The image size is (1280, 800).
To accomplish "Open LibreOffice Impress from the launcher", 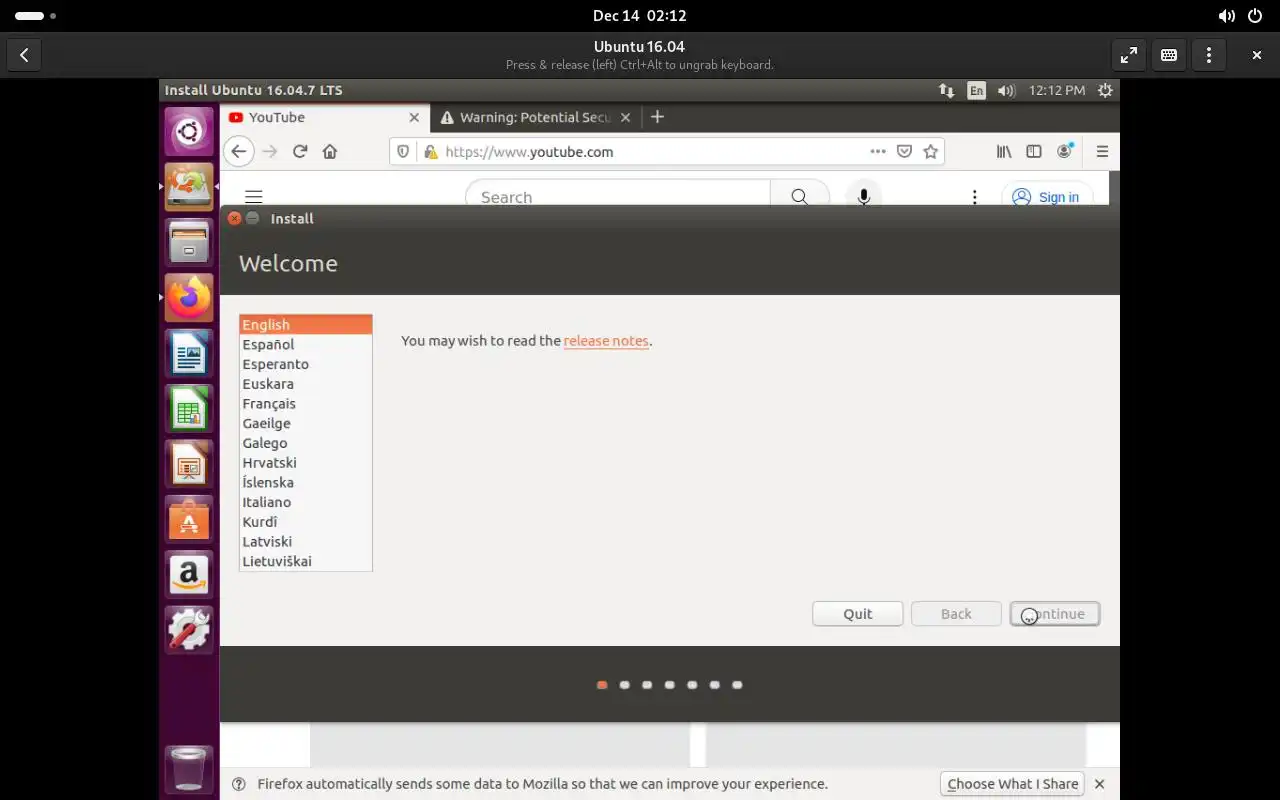I will [189, 464].
